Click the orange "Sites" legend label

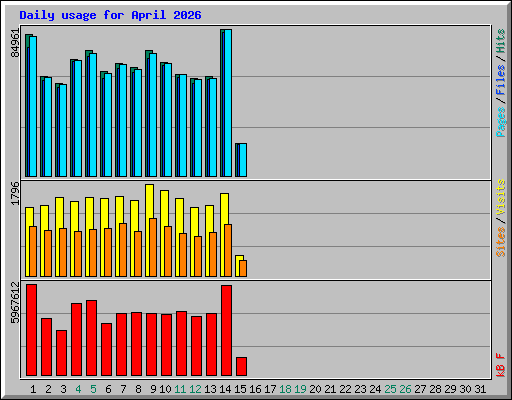click(x=500, y=242)
